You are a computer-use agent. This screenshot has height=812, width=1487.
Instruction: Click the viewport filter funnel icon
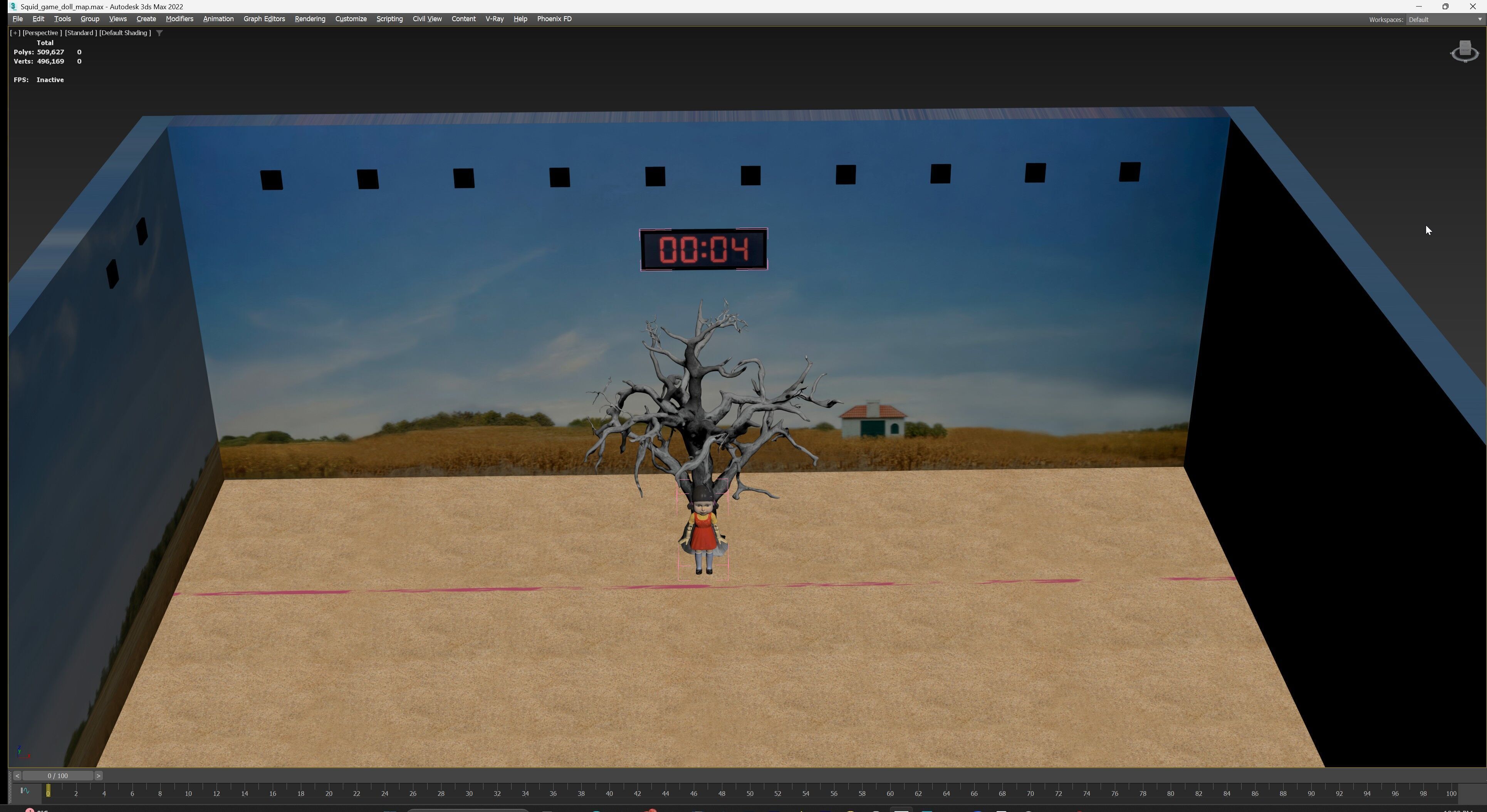coord(159,33)
